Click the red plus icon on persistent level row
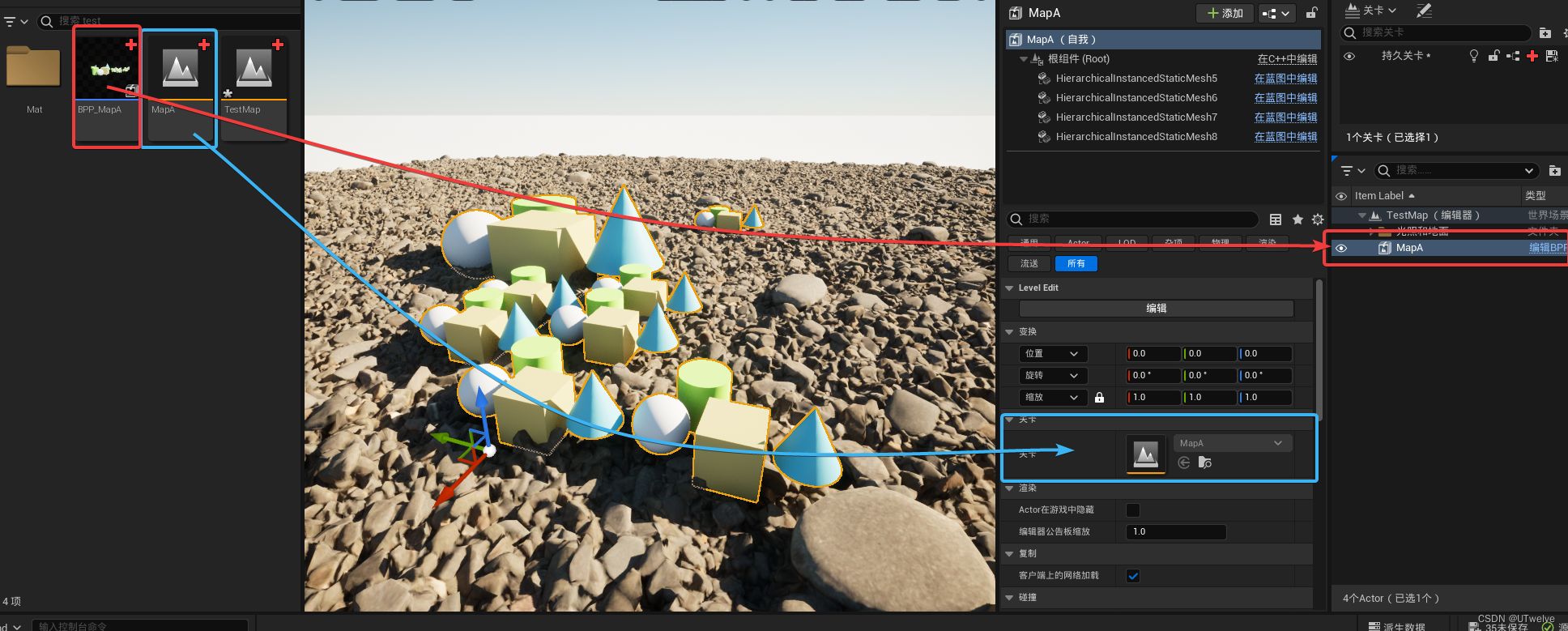 (x=1532, y=56)
